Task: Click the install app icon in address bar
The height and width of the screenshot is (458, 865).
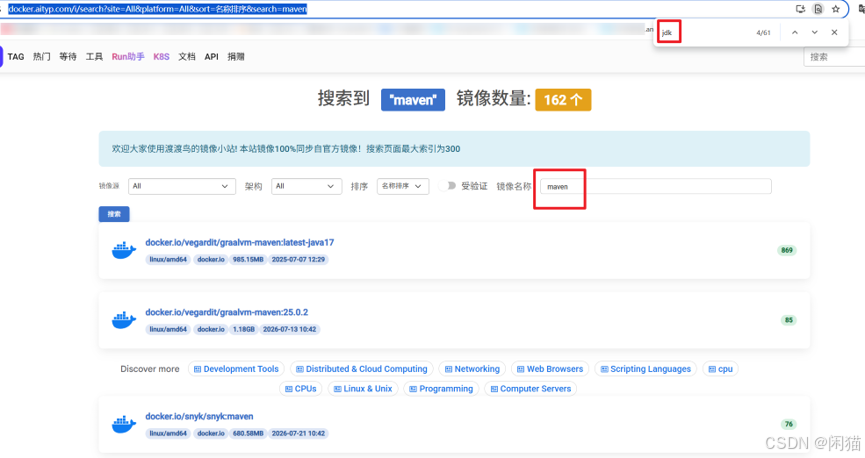Action: 800,9
